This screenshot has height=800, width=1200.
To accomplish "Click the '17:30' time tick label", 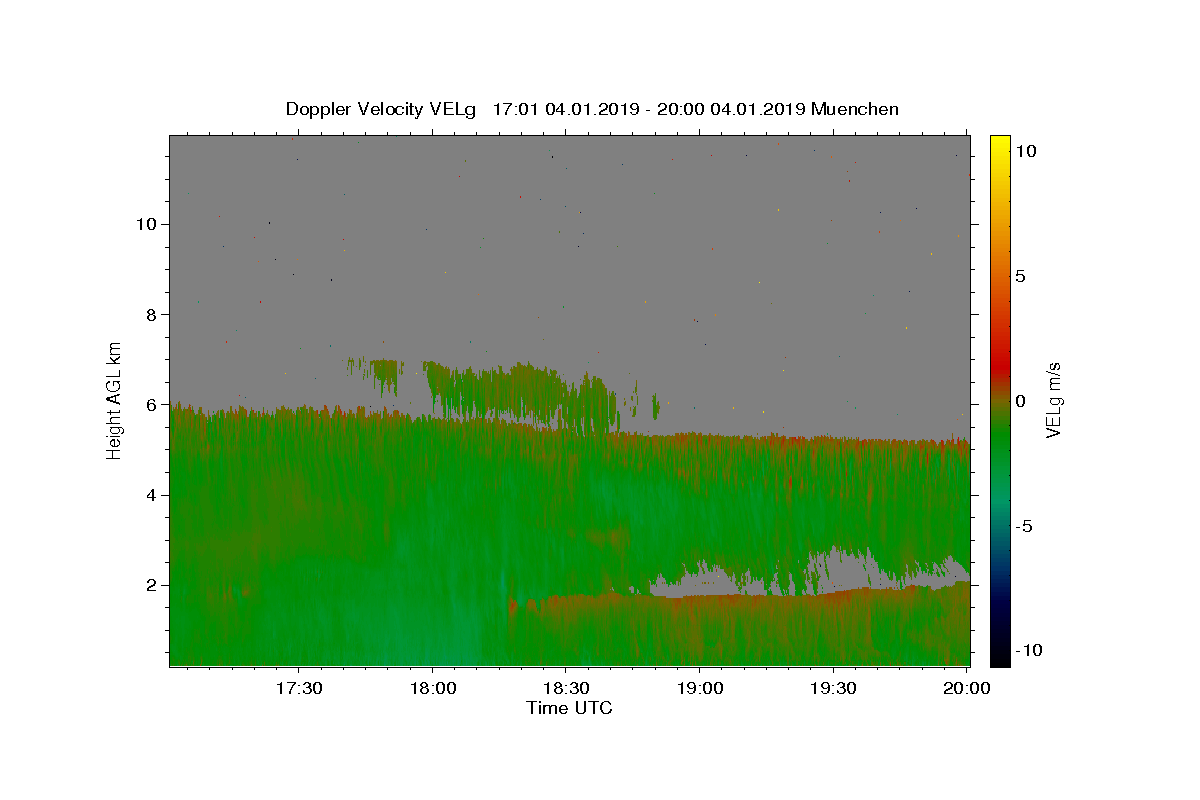I will coord(299,688).
